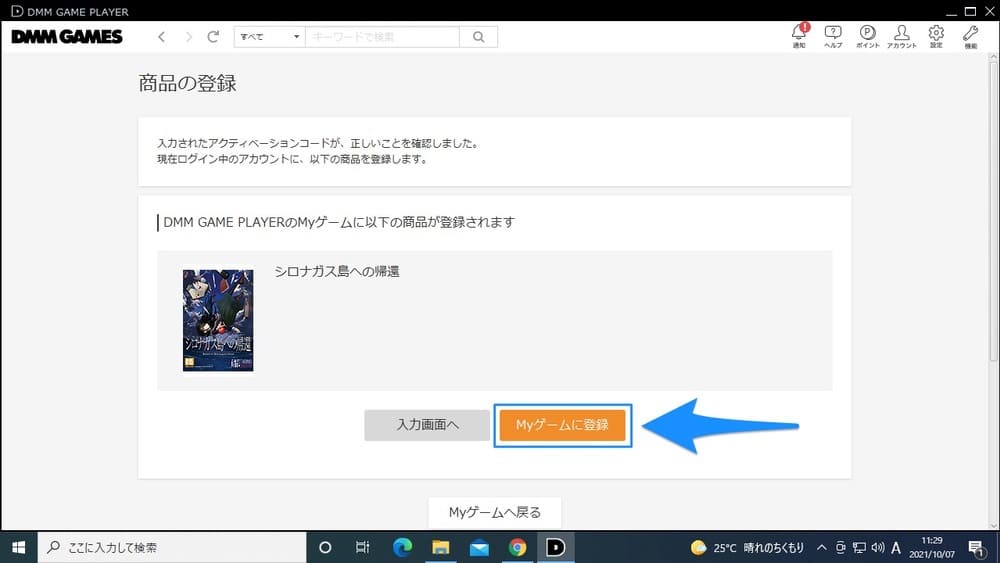Open the Account (アカウント) icon
1000x563 pixels.
[901, 34]
